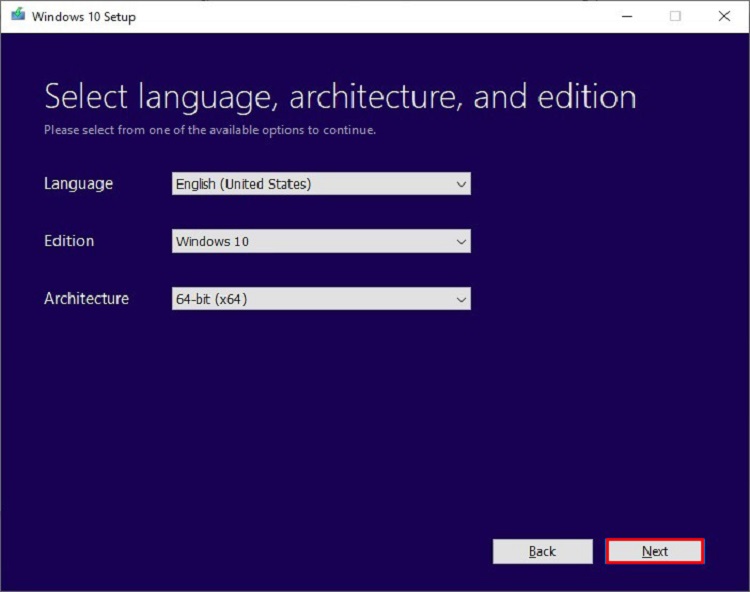Click the Windows 10 Setup title bar icon
750x592 pixels.
pyautogui.click(x=16, y=16)
